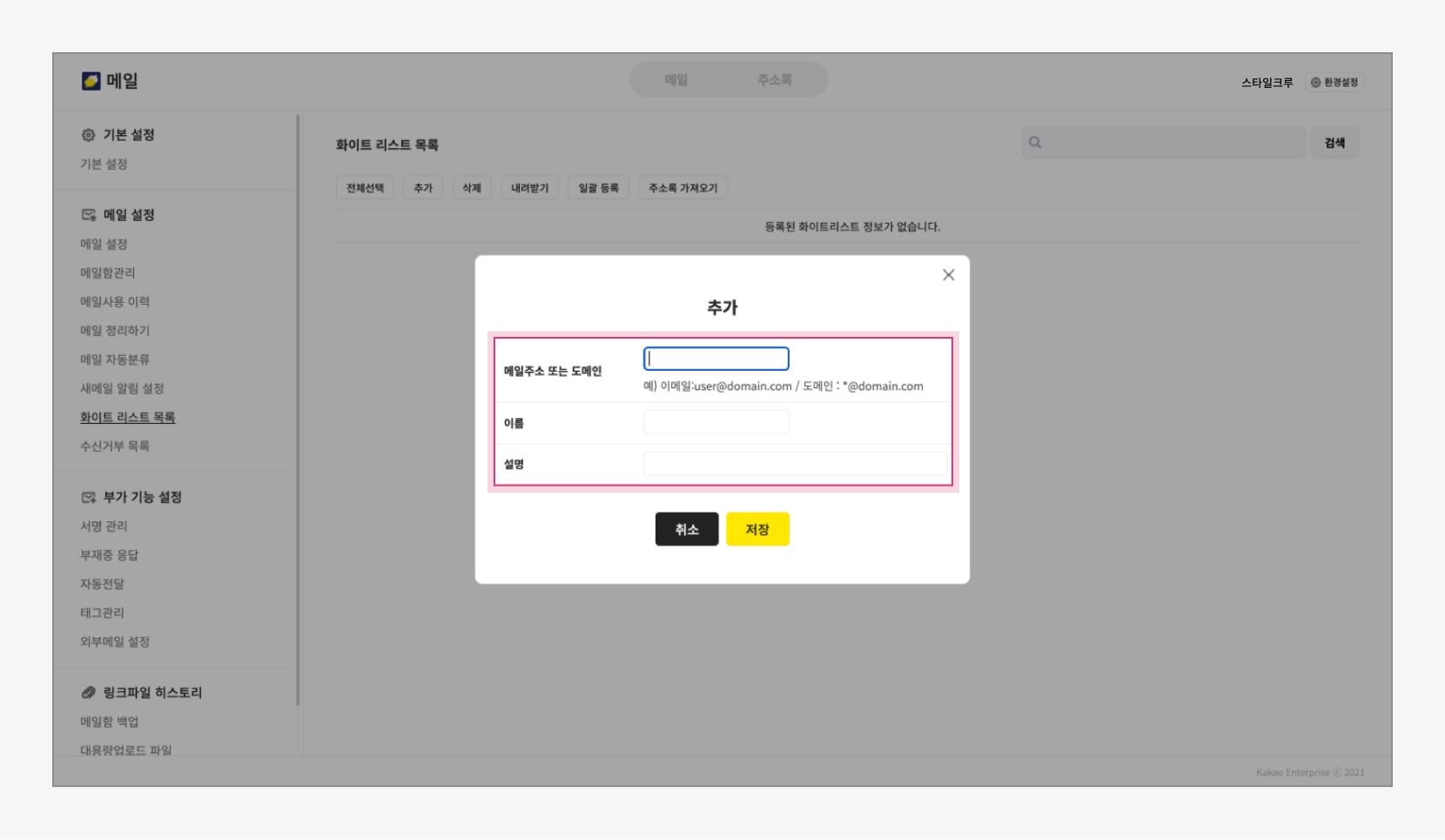This screenshot has height=840, width=1445.
Task: Switch to the 메일 tab
Action: 676,80
